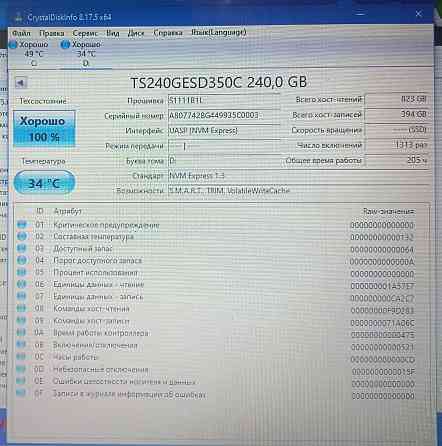Click status icon of attribute 09
This screenshot has height=446, width=442.
pyautogui.click(x=21, y=321)
